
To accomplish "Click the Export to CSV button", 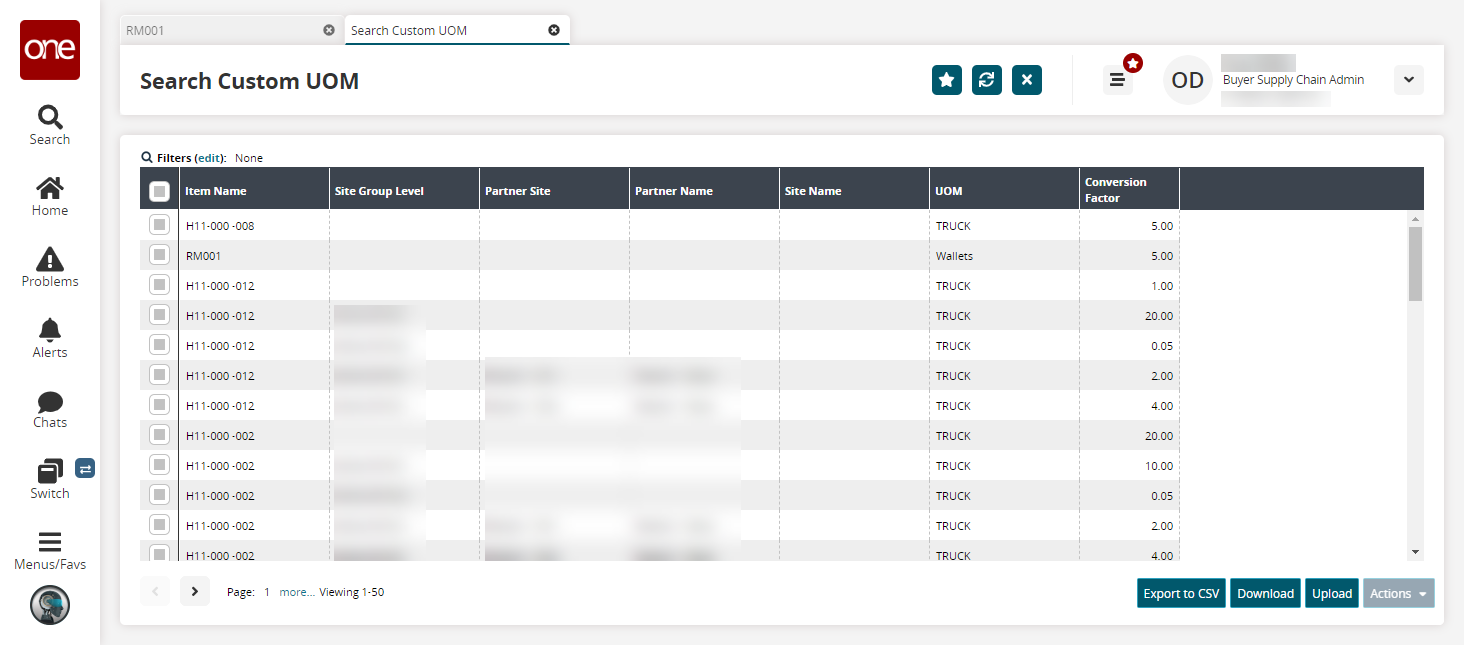I will point(1181,593).
